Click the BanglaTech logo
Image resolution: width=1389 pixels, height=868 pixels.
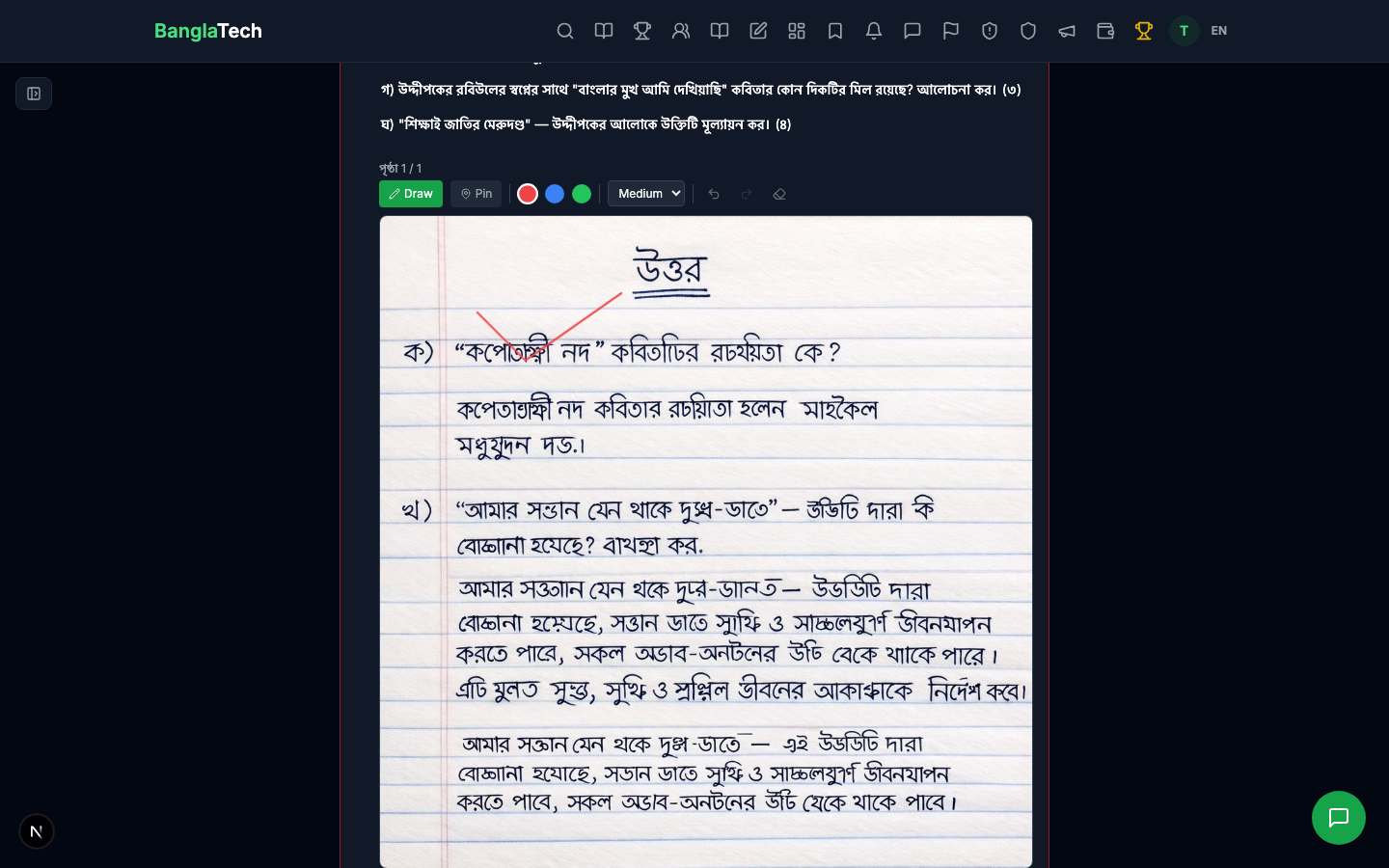(207, 31)
